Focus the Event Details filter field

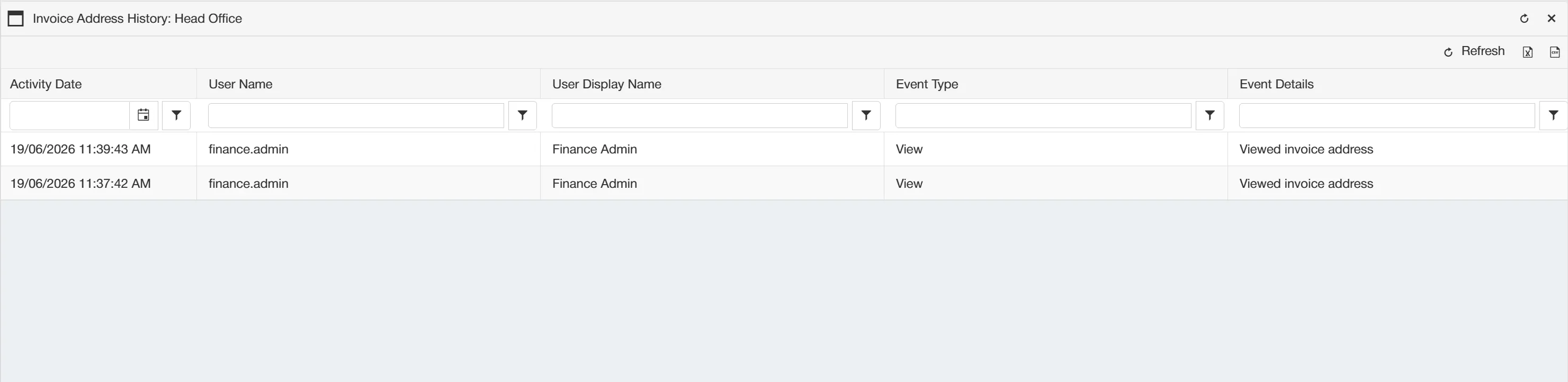tap(1387, 115)
